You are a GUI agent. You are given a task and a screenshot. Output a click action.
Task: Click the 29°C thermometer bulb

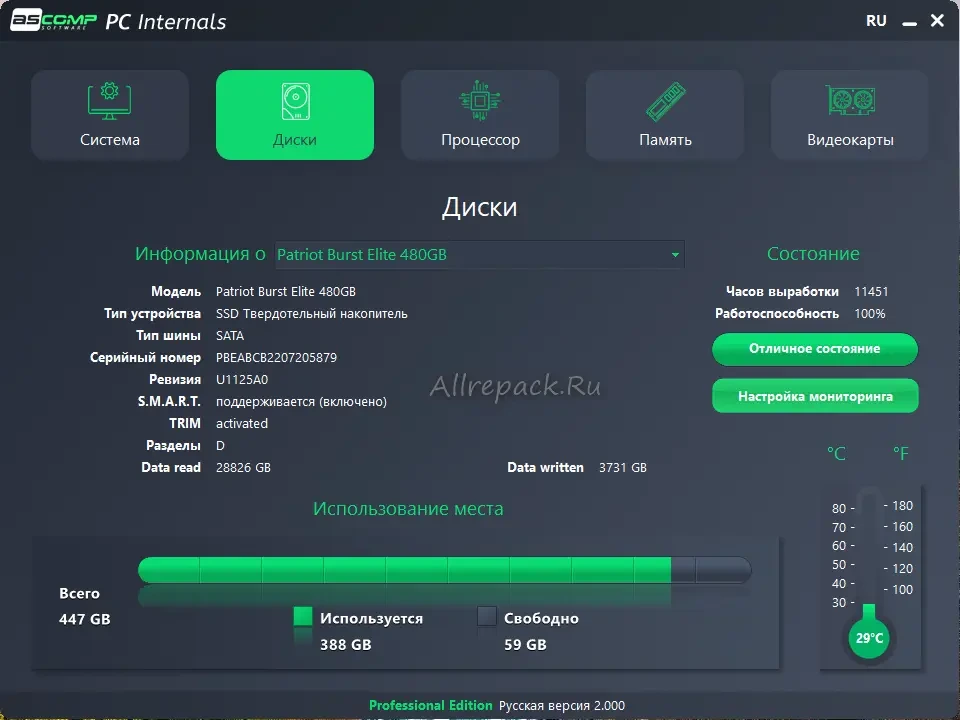point(869,638)
